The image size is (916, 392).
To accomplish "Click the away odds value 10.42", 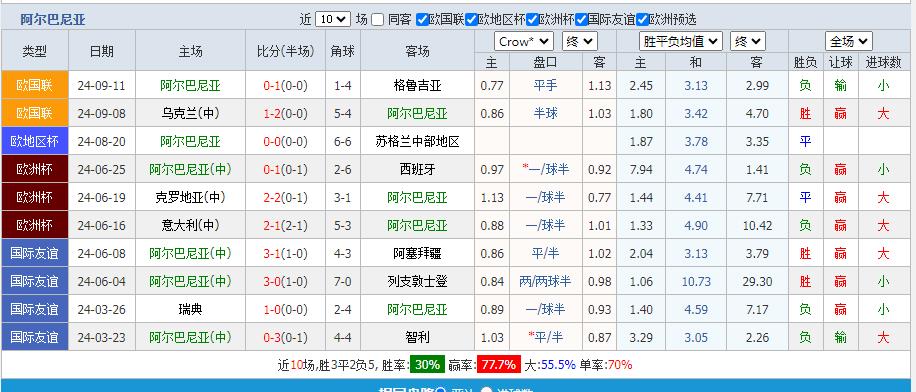I will point(757,226).
